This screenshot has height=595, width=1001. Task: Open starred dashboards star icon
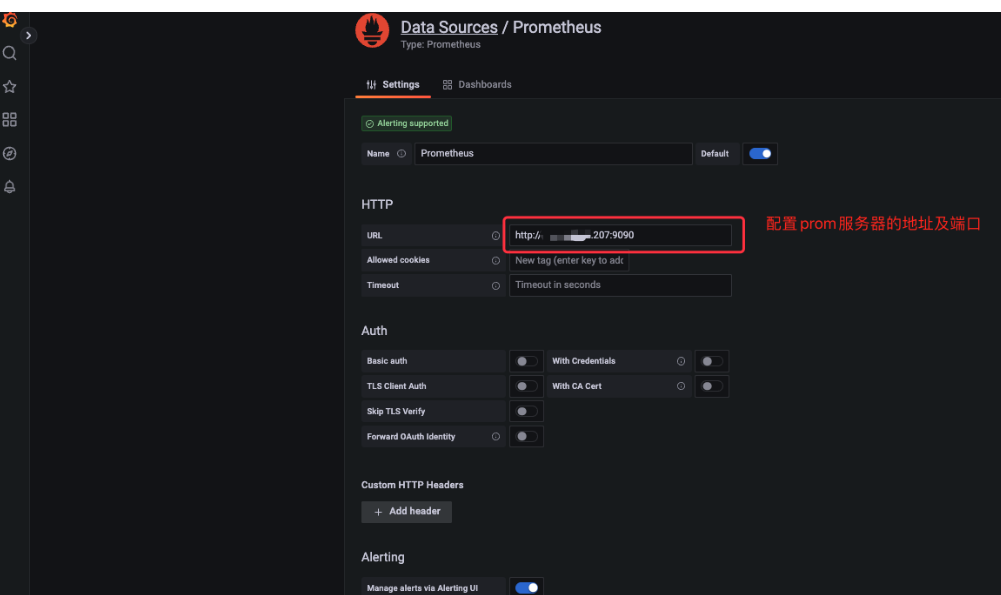pyautogui.click(x=10, y=87)
